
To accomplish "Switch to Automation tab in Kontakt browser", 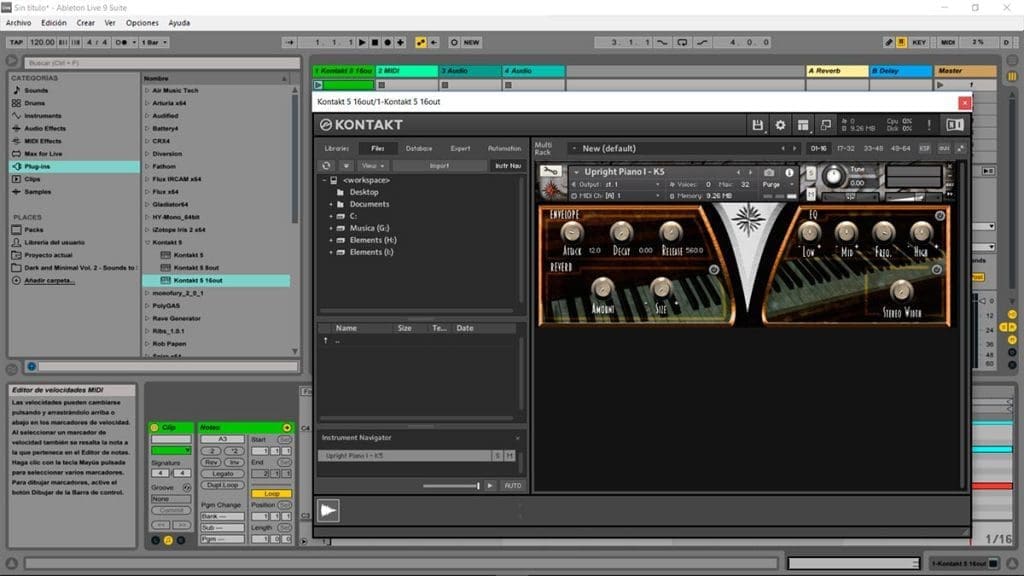I will [504, 148].
